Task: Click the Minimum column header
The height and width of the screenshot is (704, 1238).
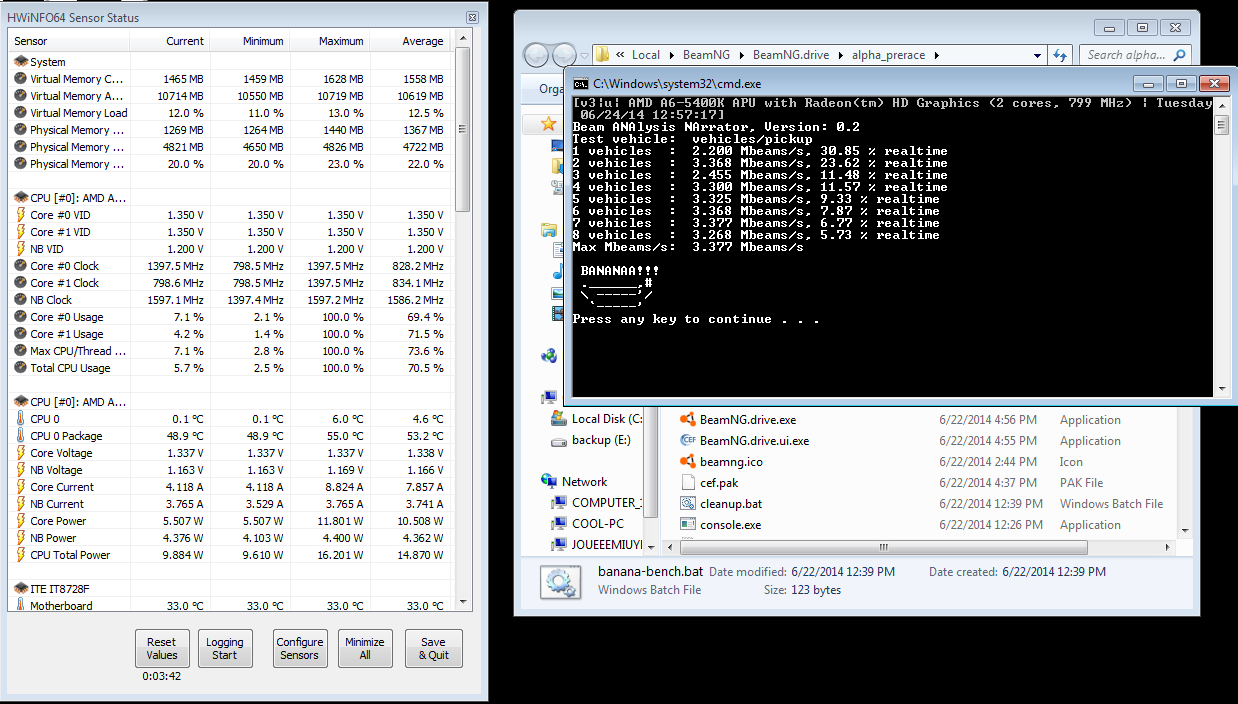Action: [x=249, y=41]
